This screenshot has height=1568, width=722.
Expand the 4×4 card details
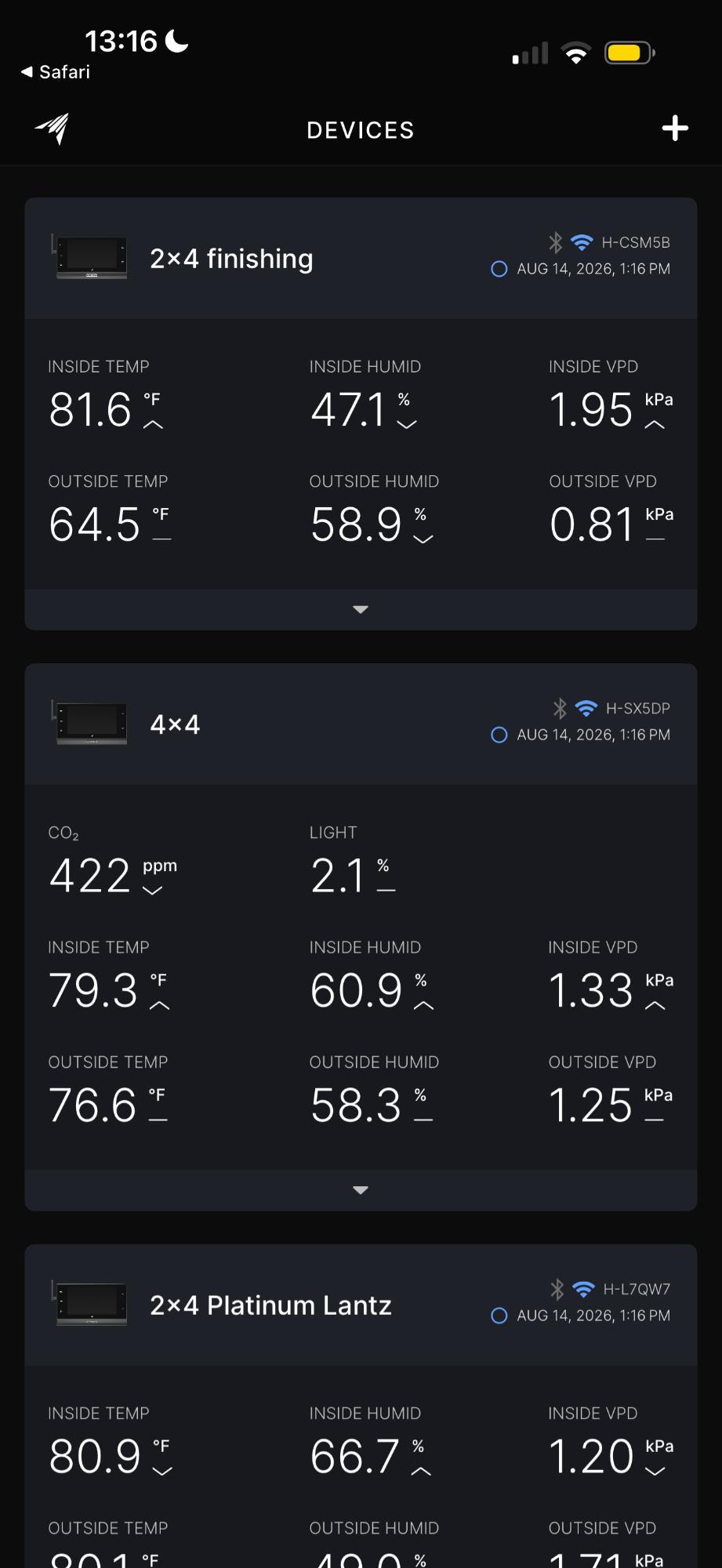coord(361,1190)
